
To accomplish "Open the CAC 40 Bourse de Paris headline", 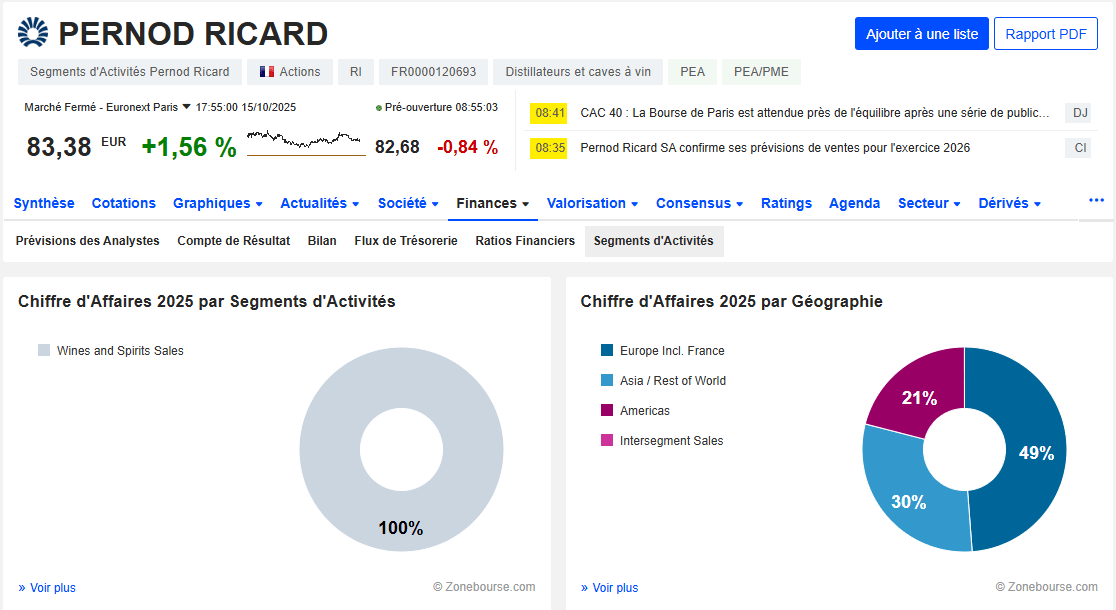I will (815, 112).
